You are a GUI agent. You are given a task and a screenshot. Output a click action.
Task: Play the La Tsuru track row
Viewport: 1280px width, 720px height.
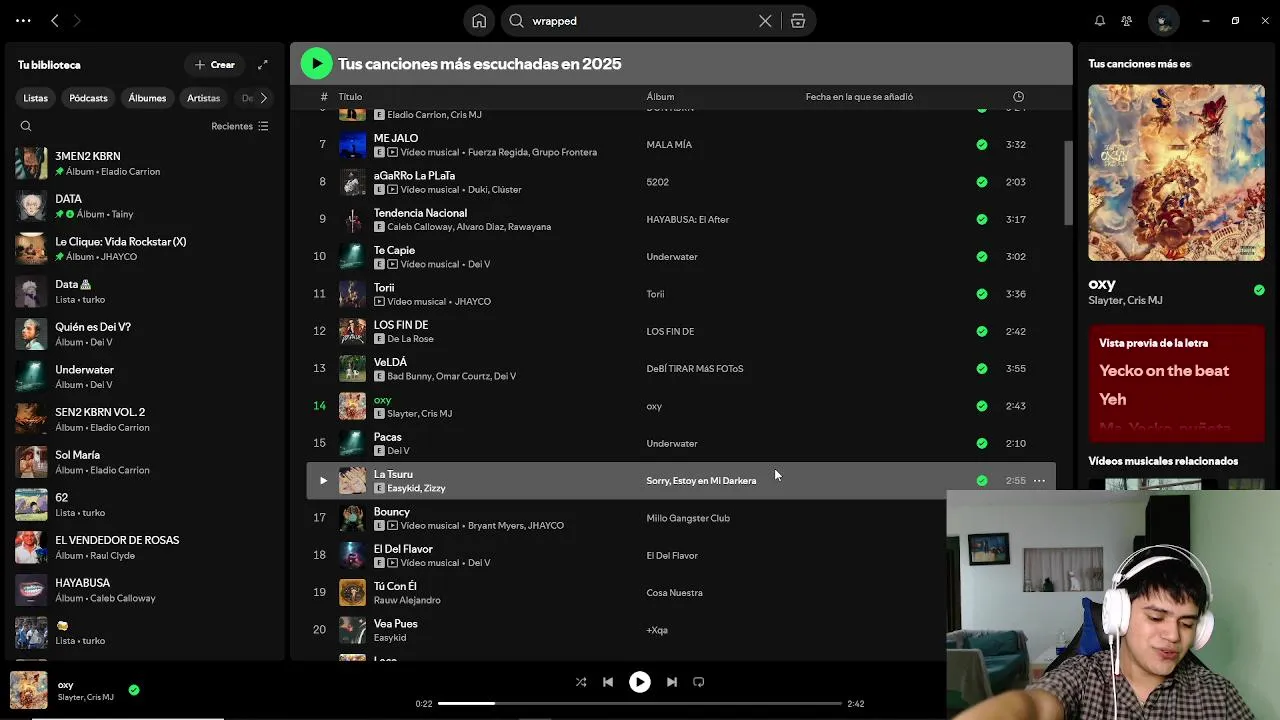pyautogui.click(x=323, y=481)
